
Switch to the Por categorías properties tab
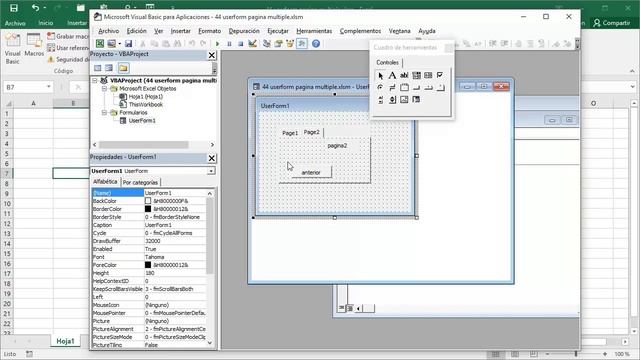[140, 182]
